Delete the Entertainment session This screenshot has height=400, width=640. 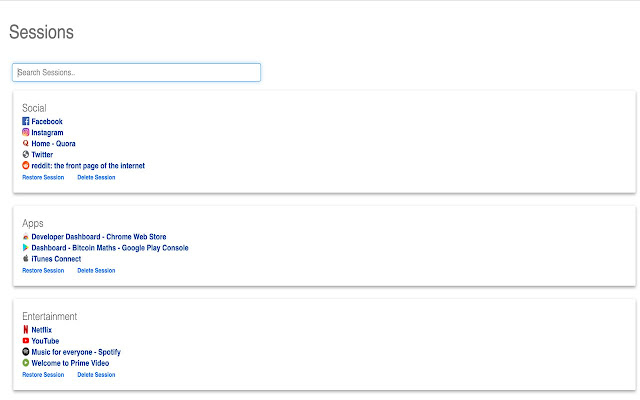pos(96,375)
